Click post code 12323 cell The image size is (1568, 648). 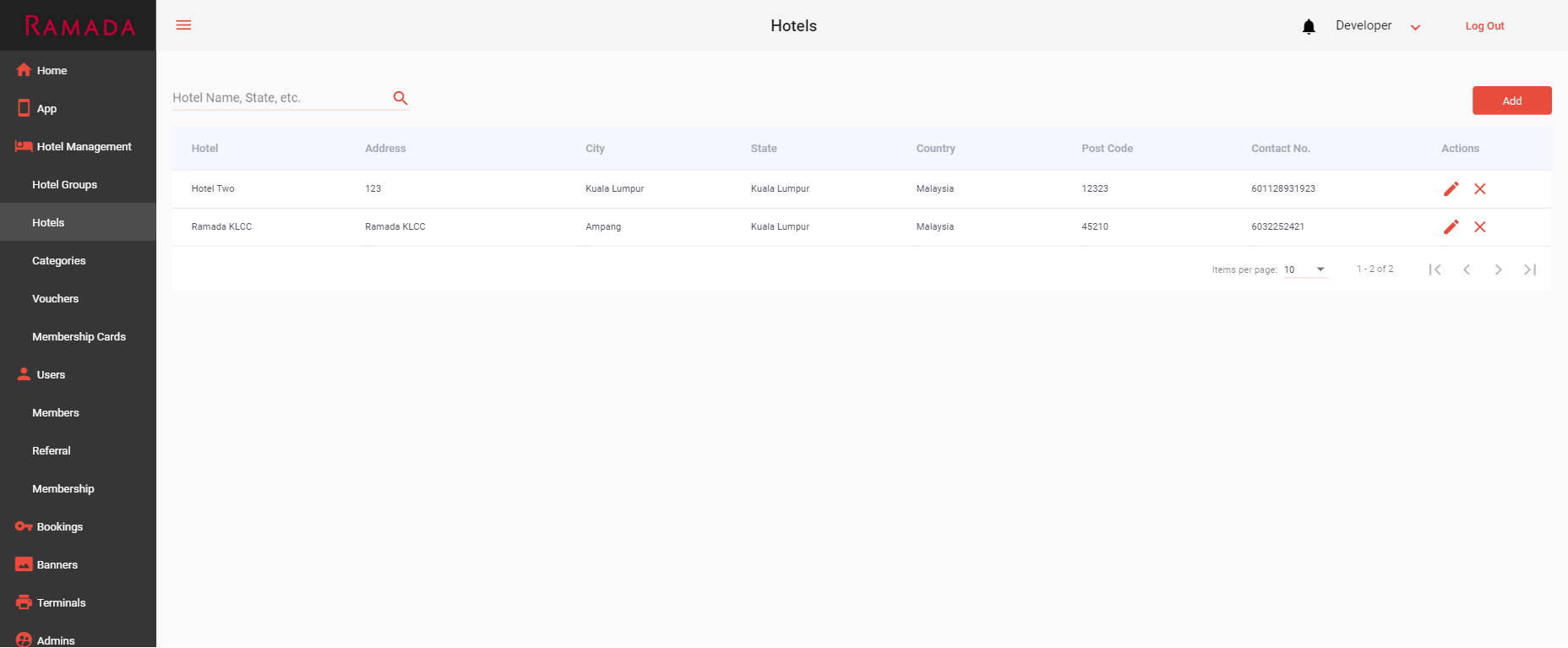click(1095, 189)
